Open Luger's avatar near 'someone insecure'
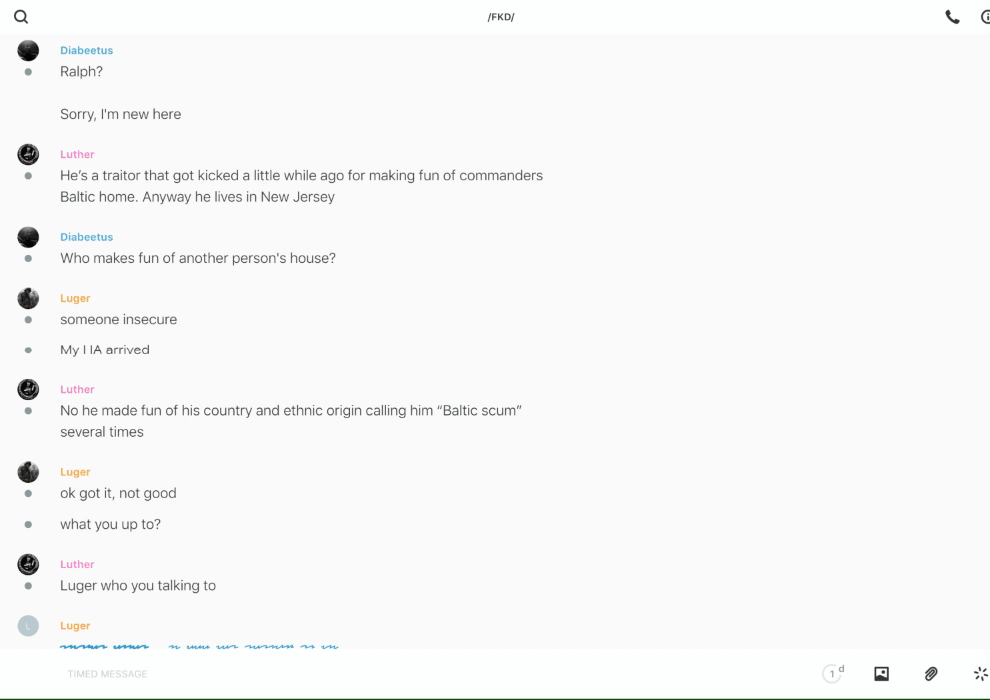The width and height of the screenshot is (990, 700). click(28, 298)
